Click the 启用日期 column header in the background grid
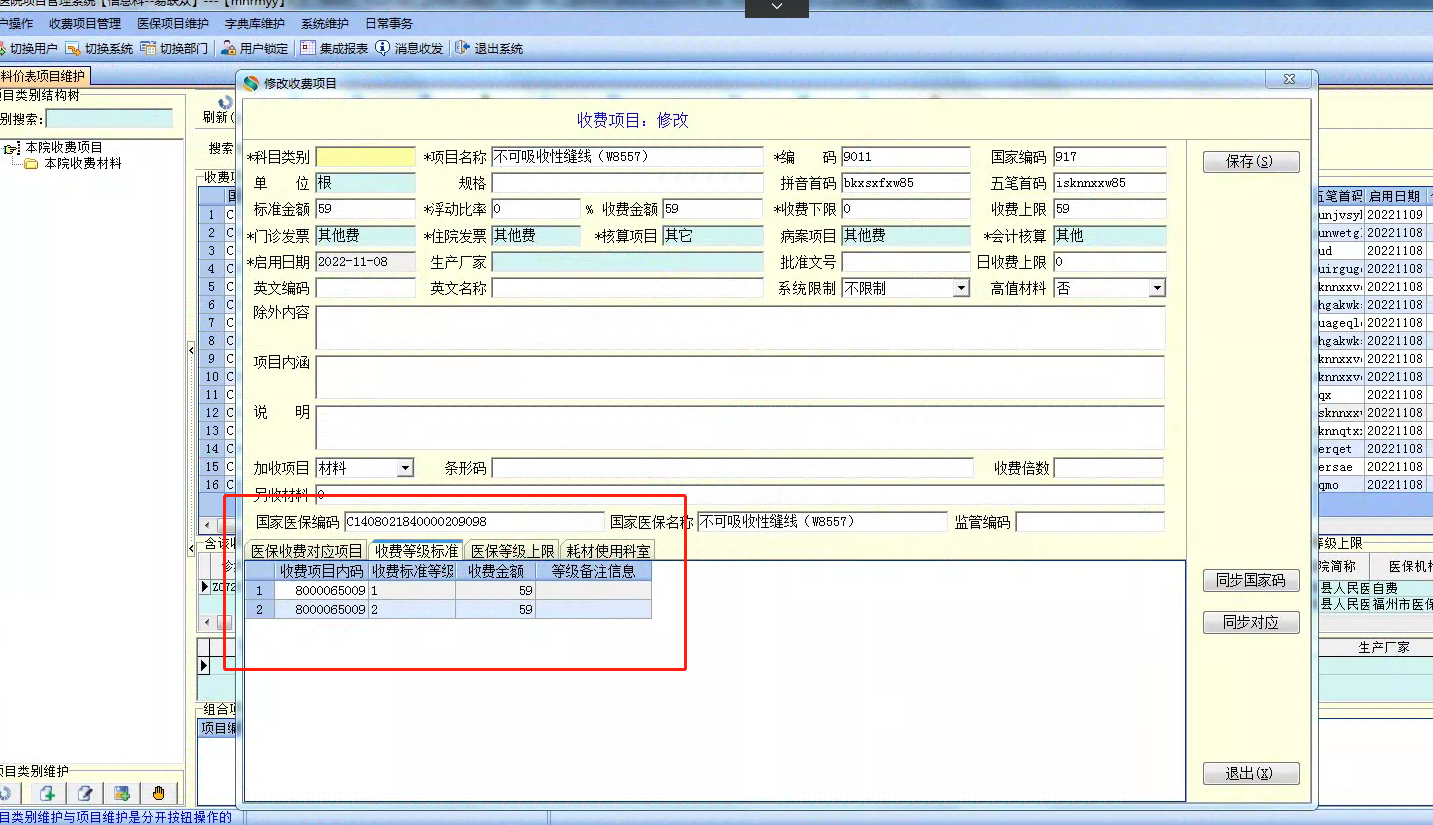The width and height of the screenshot is (1433, 825). 1395,196
